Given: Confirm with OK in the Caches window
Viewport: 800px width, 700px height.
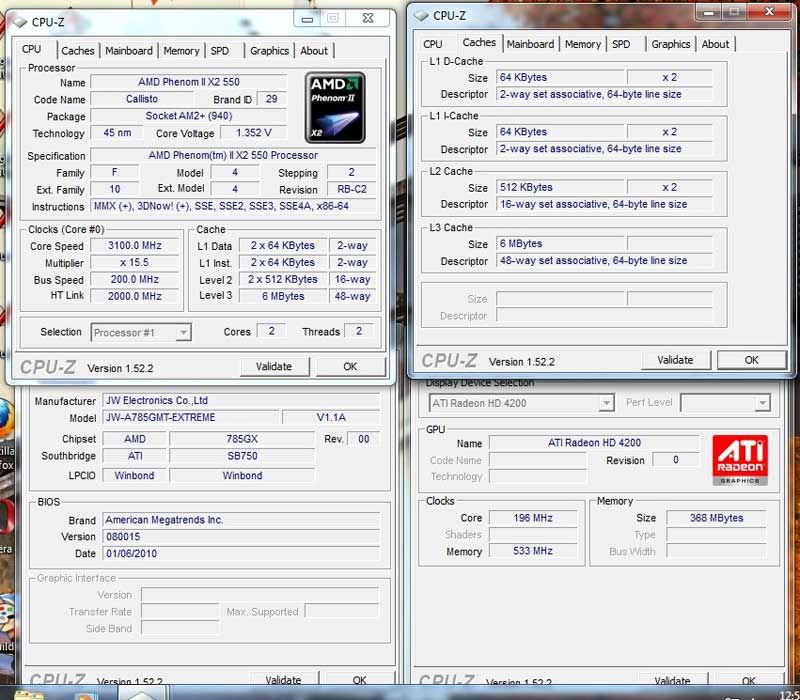Looking at the screenshot, I should (x=751, y=360).
